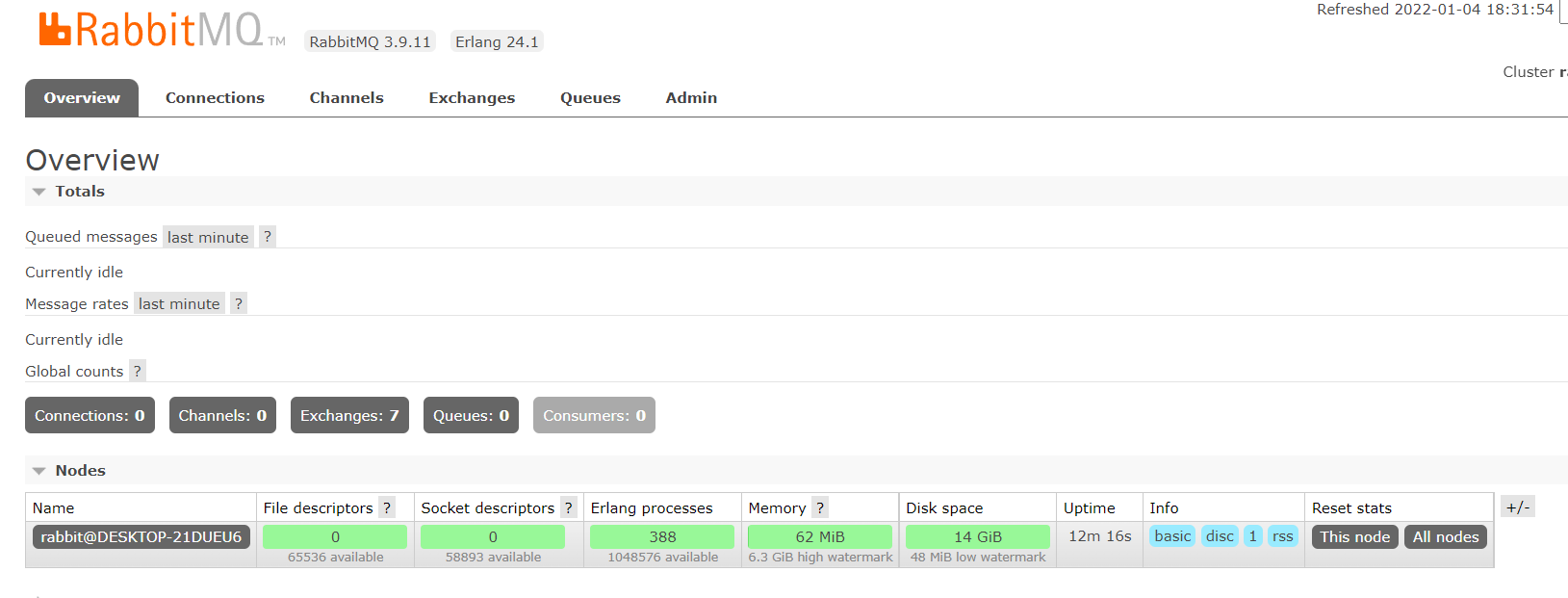Show Memory column help tooltip
This screenshot has height=598, width=1568.
pos(820,508)
